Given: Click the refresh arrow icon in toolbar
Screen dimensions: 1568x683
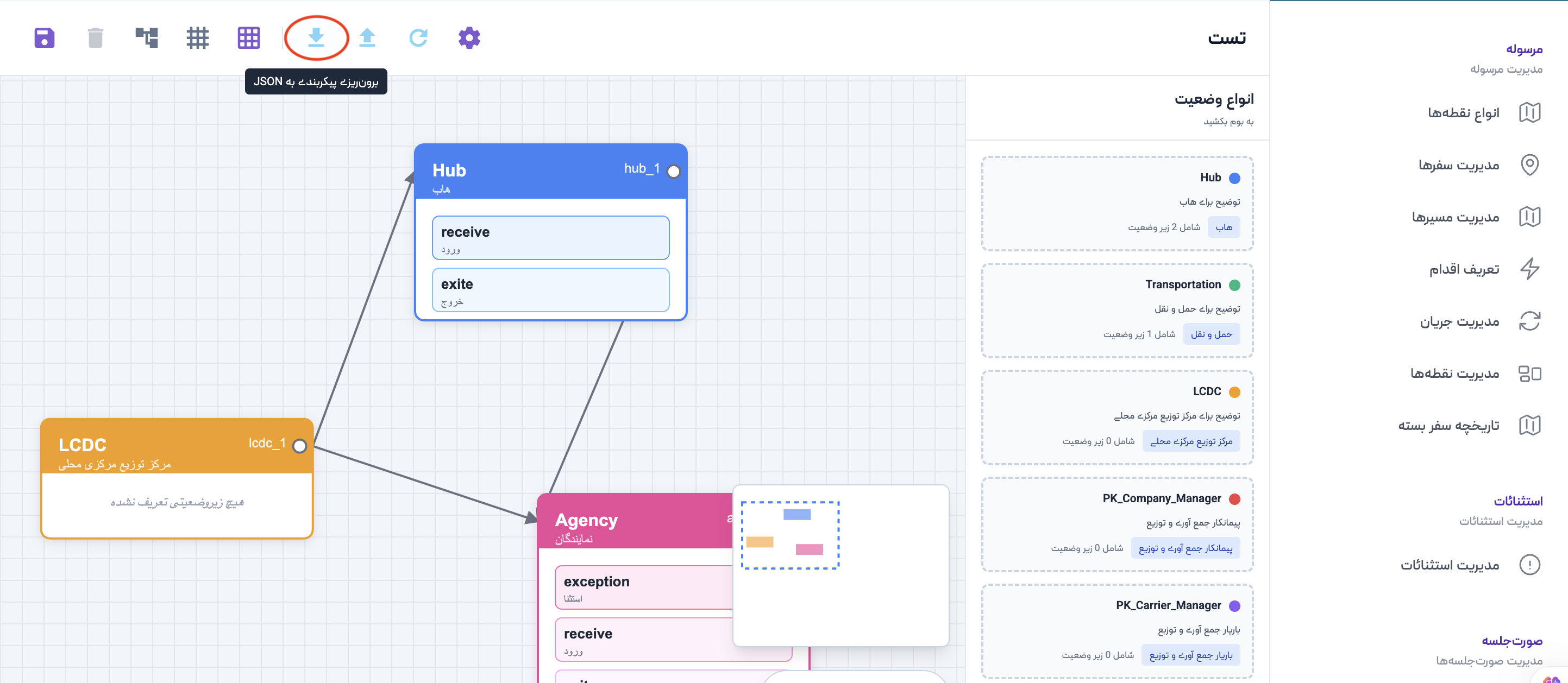Looking at the screenshot, I should click(418, 37).
